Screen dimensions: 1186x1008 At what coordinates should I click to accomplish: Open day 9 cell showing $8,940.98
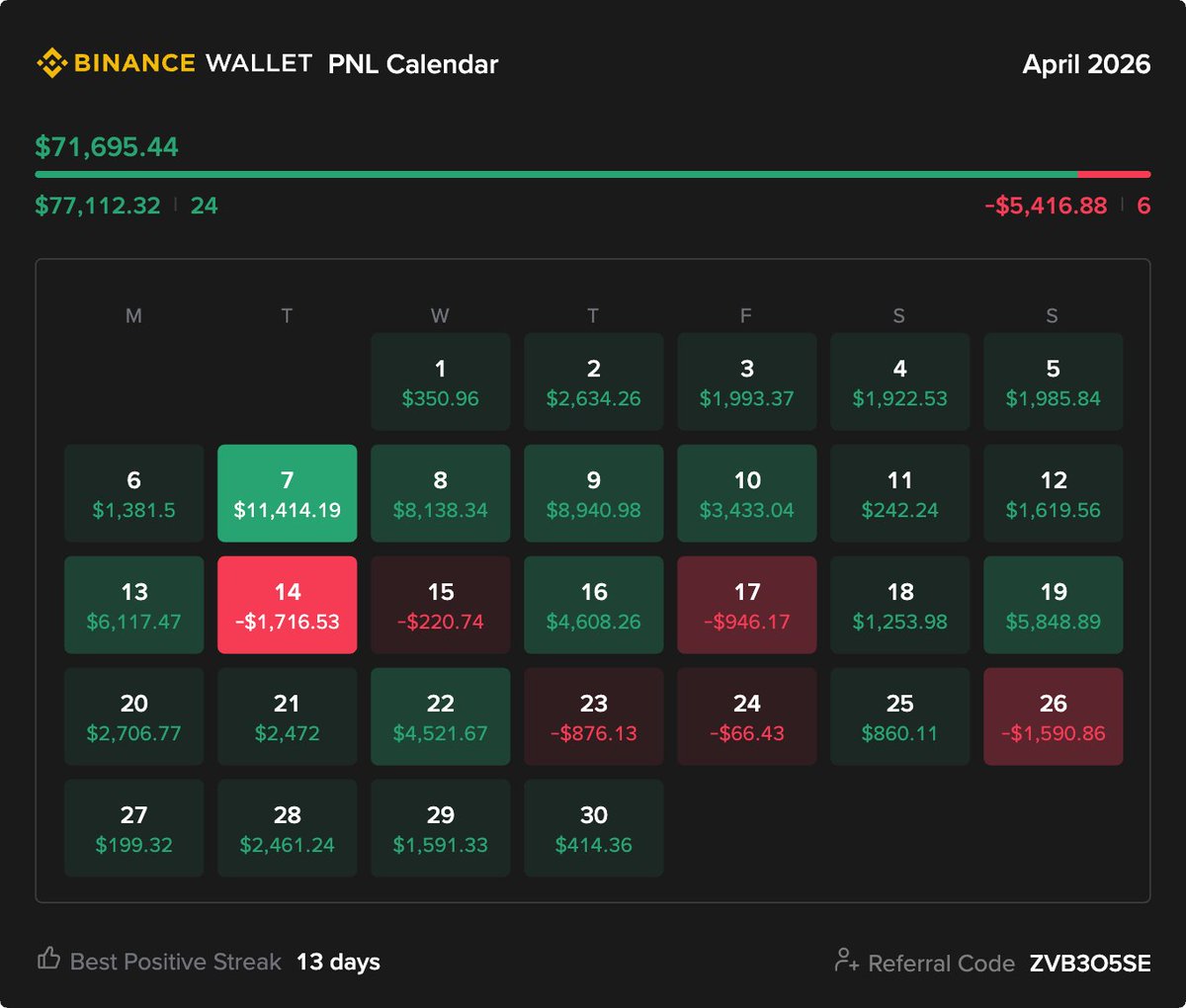click(594, 493)
